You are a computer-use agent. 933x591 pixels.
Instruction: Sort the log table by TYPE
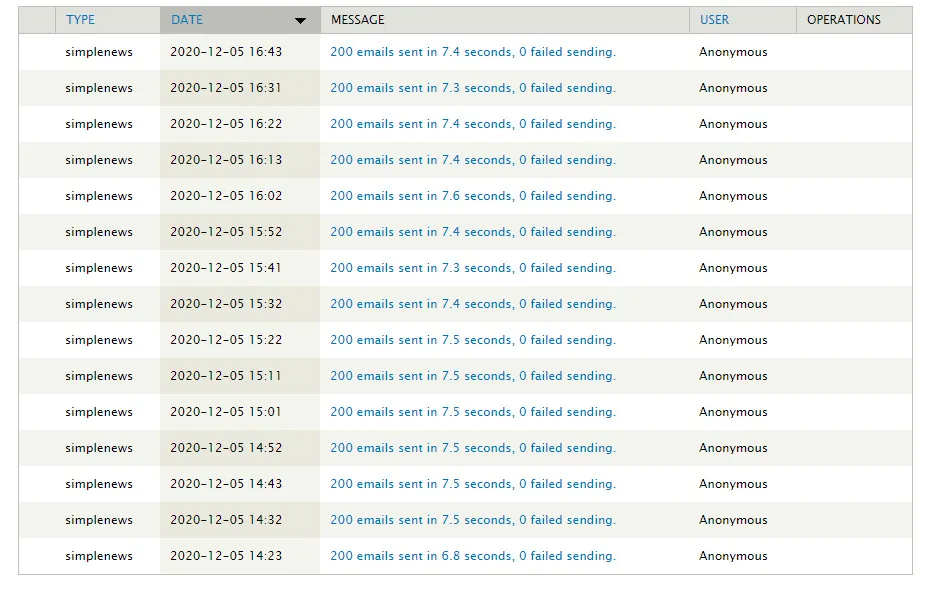point(80,19)
